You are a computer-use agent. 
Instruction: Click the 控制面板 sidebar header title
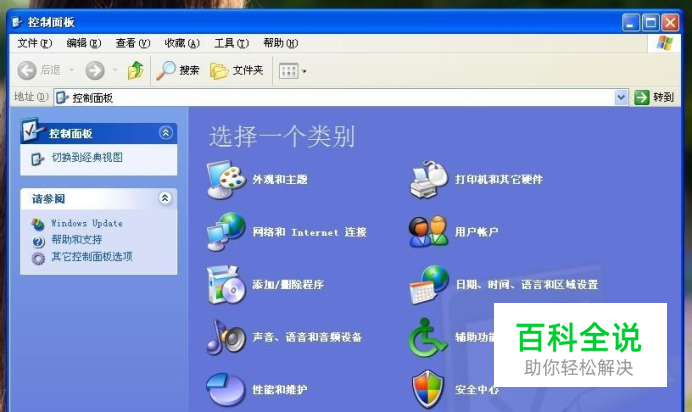tap(71, 134)
